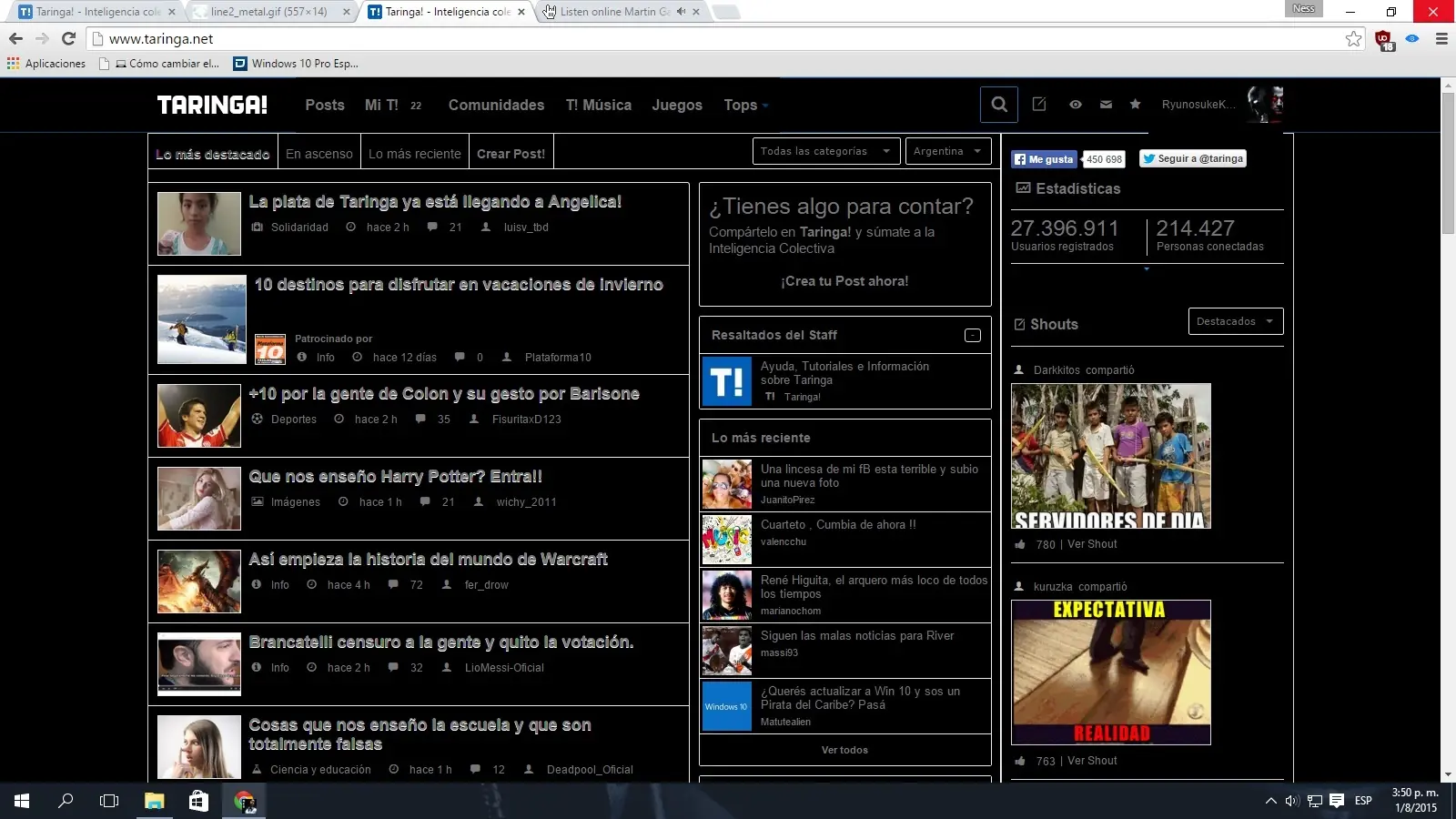Image resolution: width=1456 pixels, height=819 pixels.
Task: Switch to the Lo más reciente tab
Action: pyautogui.click(x=415, y=154)
